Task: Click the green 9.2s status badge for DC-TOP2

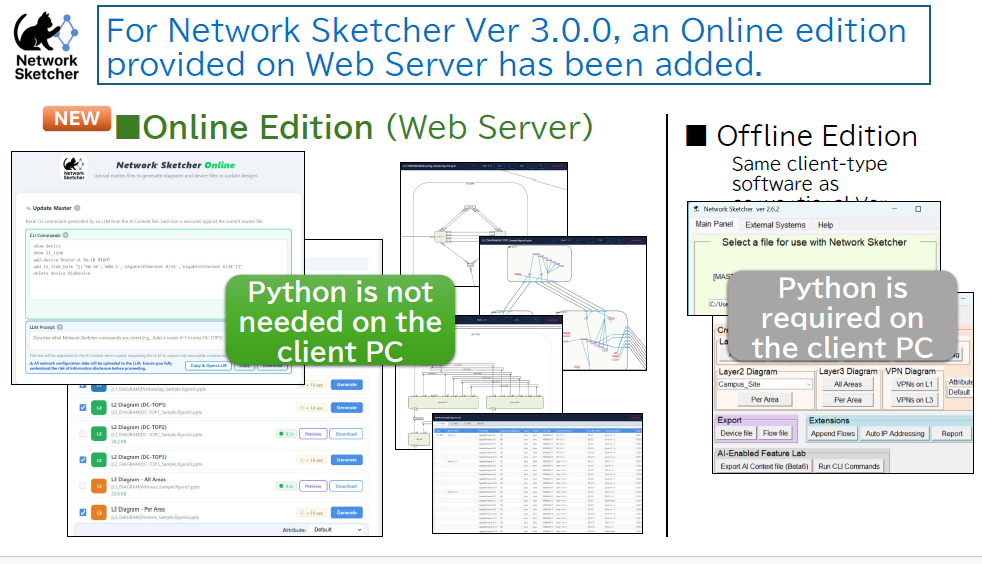Action: click(286, 434)
